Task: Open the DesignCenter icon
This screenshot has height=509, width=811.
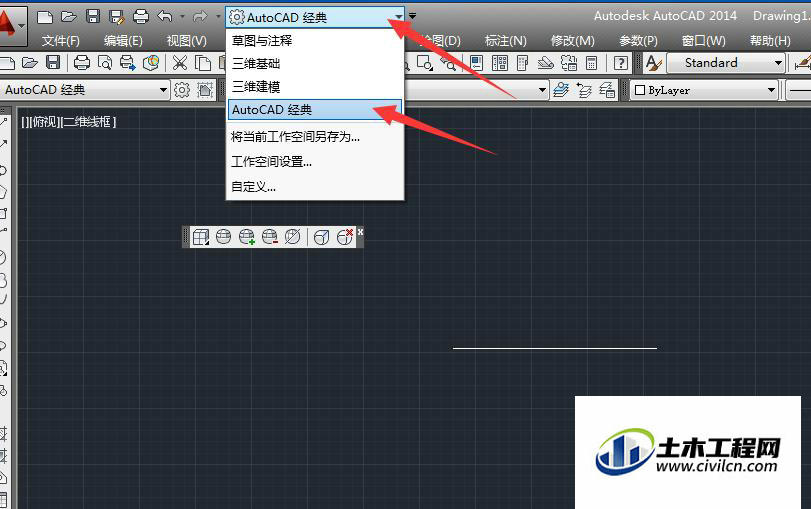Action: click(500, 63)
